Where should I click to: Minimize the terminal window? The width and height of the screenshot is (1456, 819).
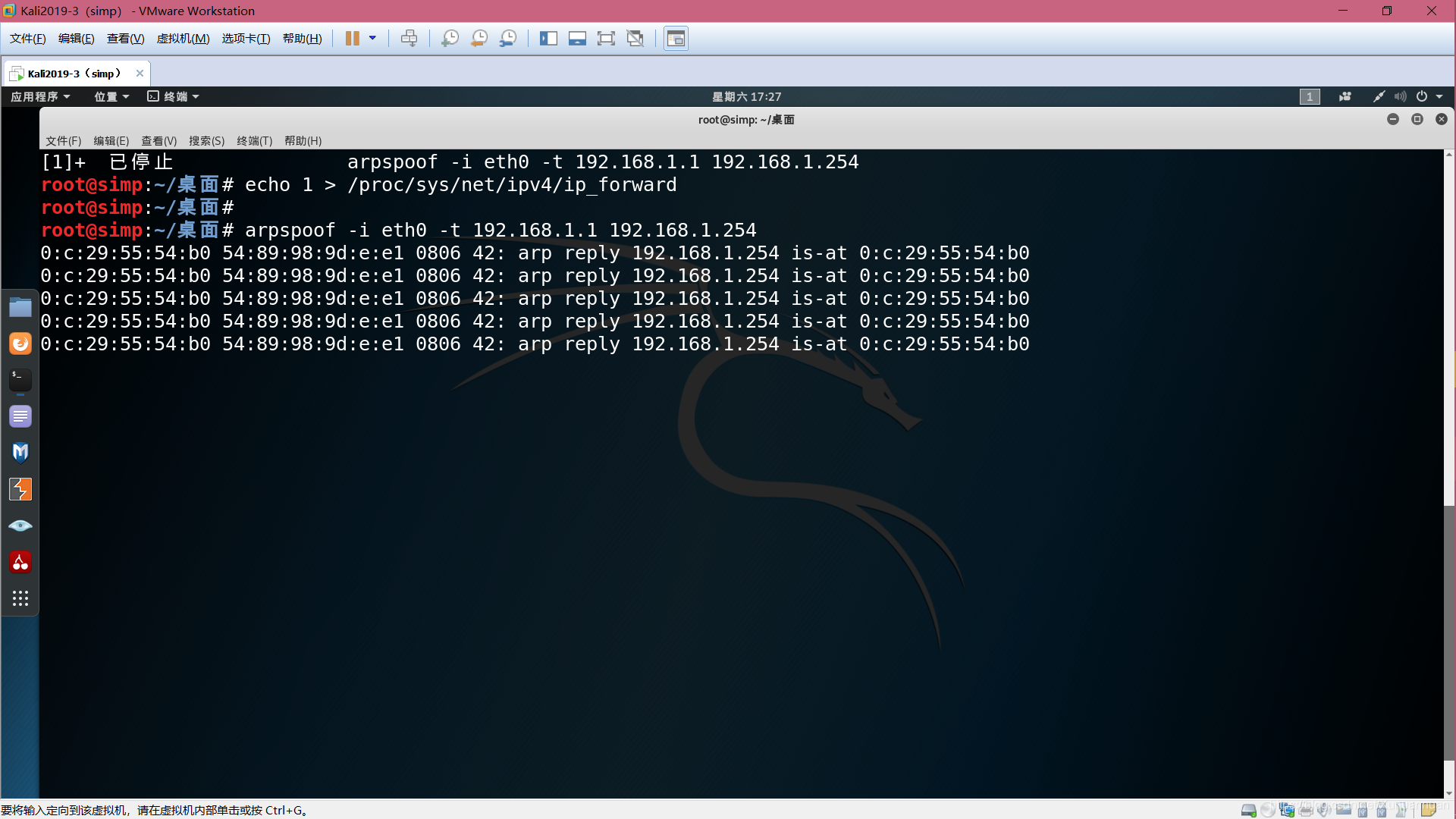[x=1393, y=119]
